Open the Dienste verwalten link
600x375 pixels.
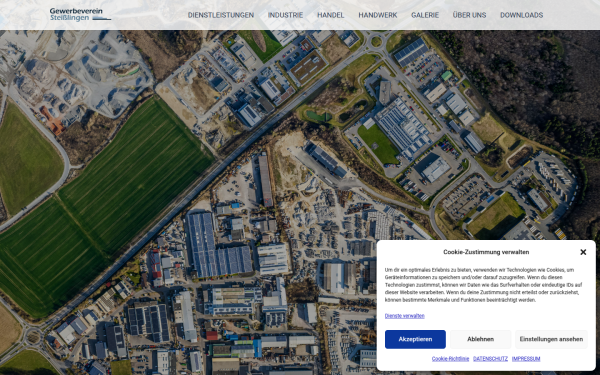pyautogui.click(x=404, y=316)
